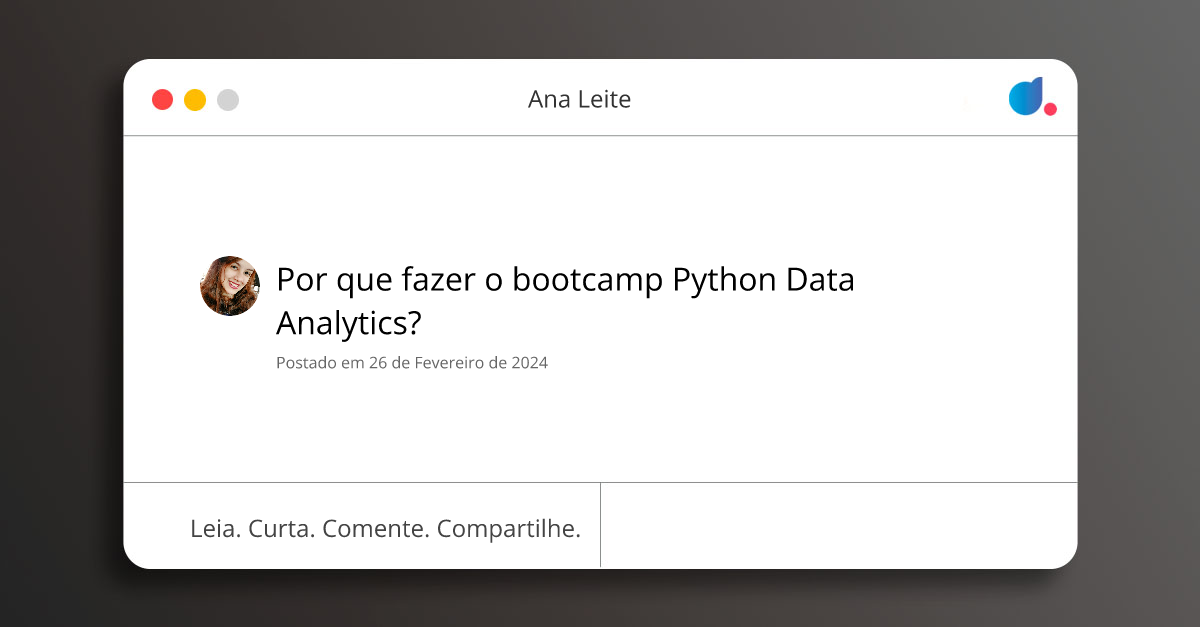The width and height of the screenshot is (1200, 628).
Task: Click 'Analytics?' on the title's second line
Action: click(x=349, y=323)
